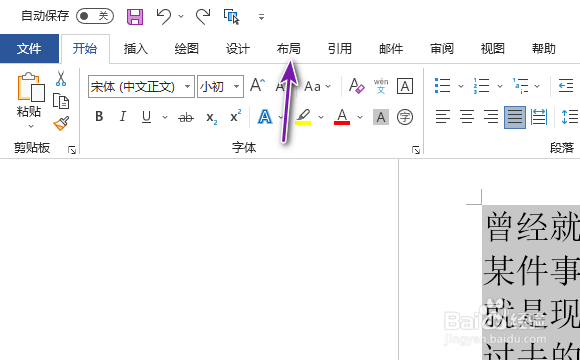Image resolution: width=580 pixels, height=360 pixels.
Task: Open the Undo history dropdown arrow
Action: (181, 17)
